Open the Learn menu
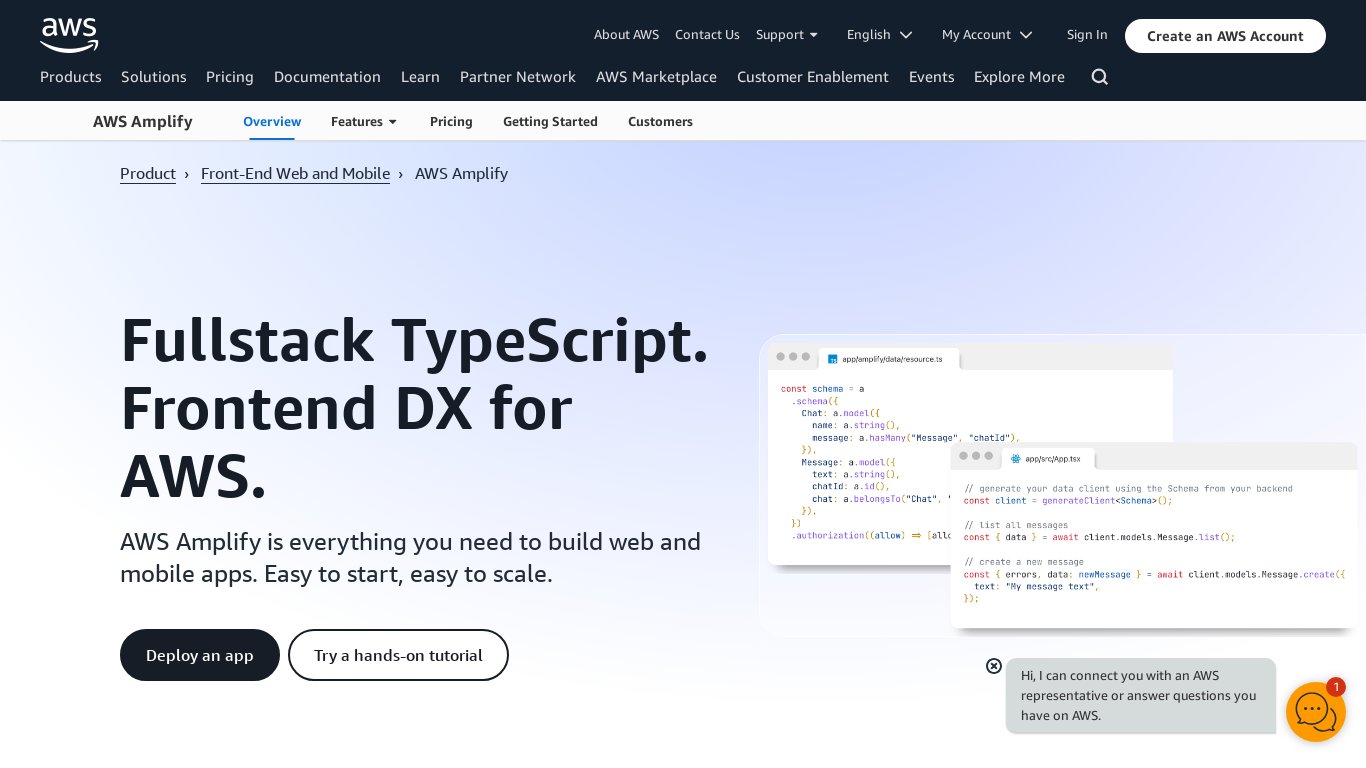 (420, 77)
